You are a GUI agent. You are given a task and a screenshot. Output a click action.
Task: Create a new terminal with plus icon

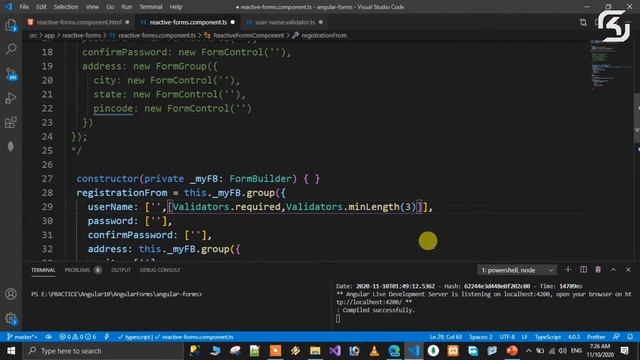(568, 270)
